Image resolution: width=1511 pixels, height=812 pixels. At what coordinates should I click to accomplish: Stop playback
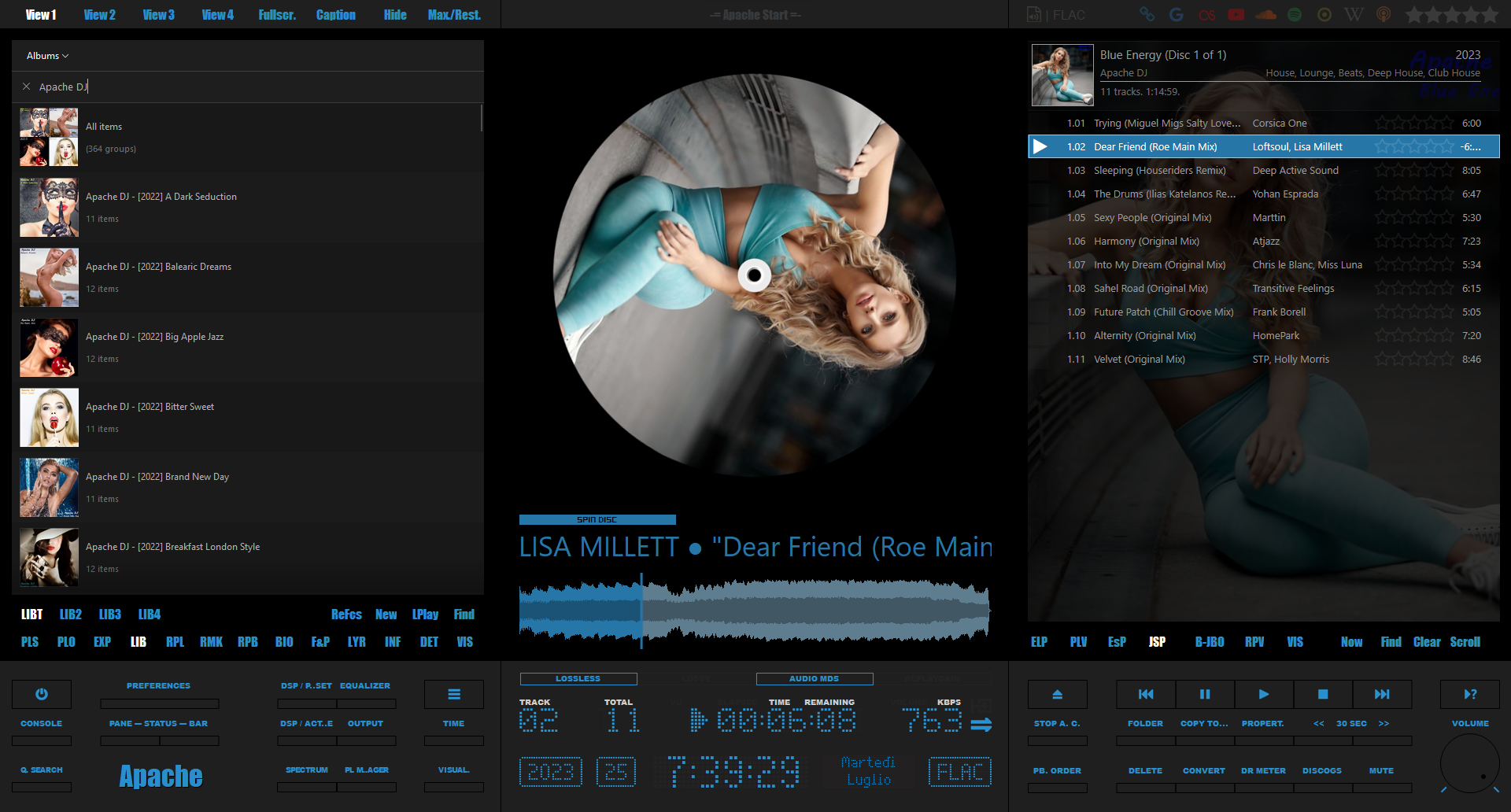(x=1323, y=694)
